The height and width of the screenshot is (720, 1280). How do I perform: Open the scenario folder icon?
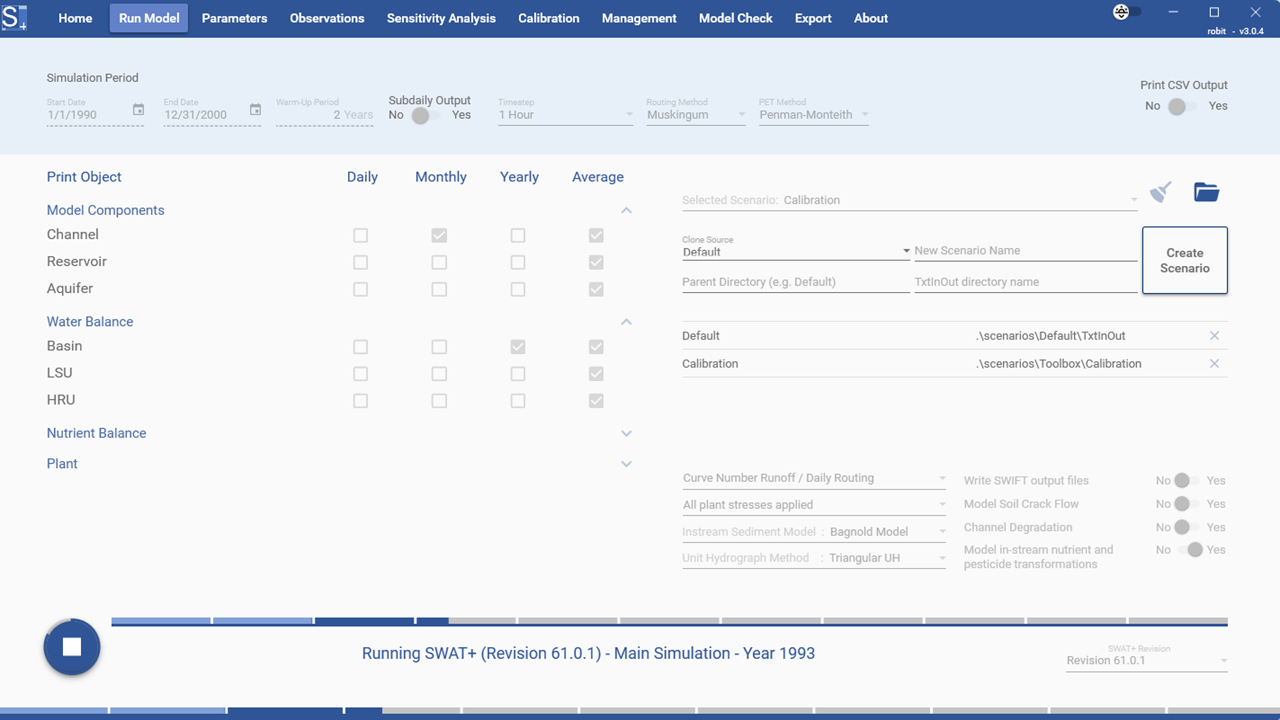[x=1206, y=192]
